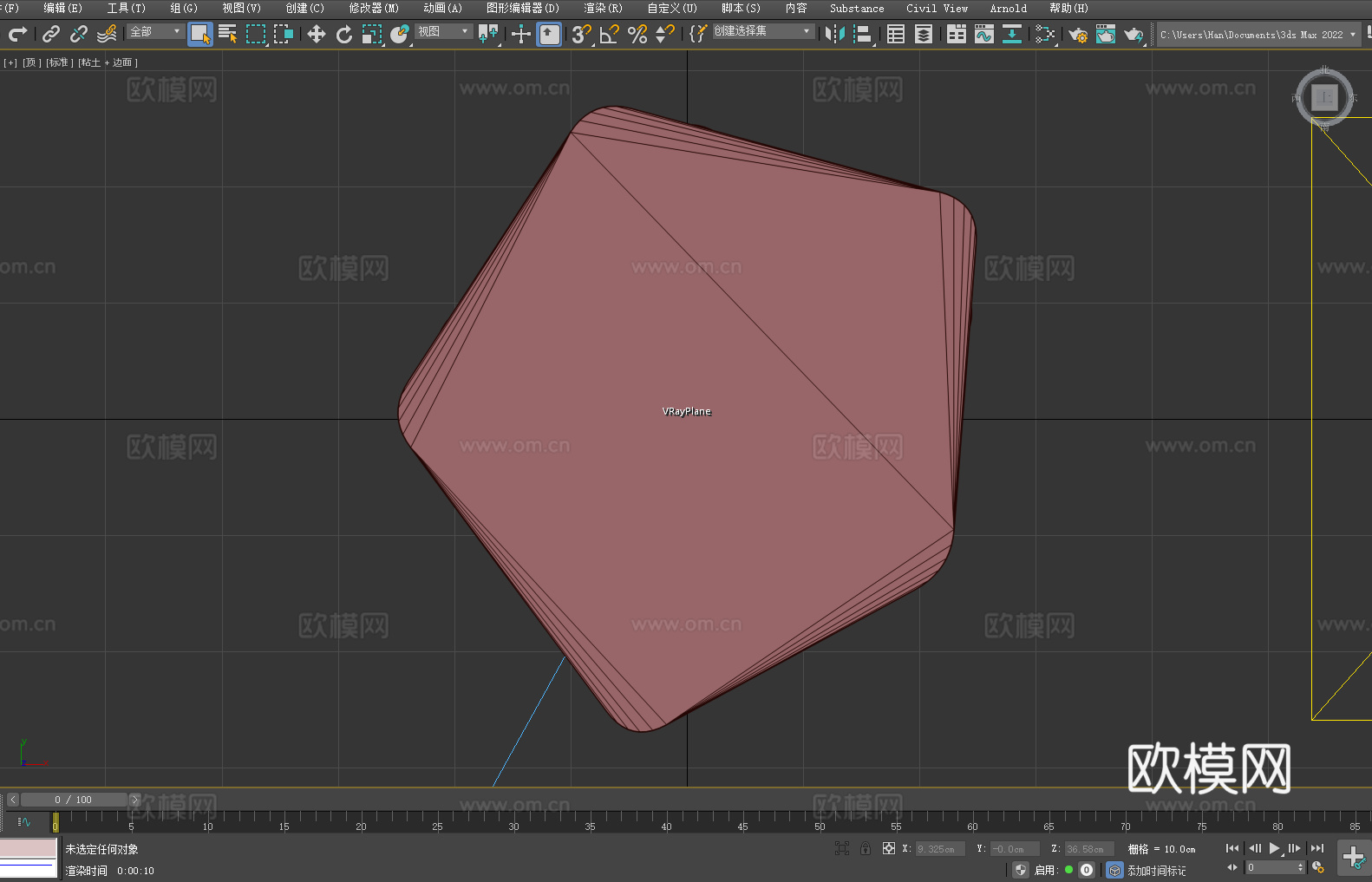Open the 渲染(R) menu
1372x882 pixels.
(x=603, y=8)
